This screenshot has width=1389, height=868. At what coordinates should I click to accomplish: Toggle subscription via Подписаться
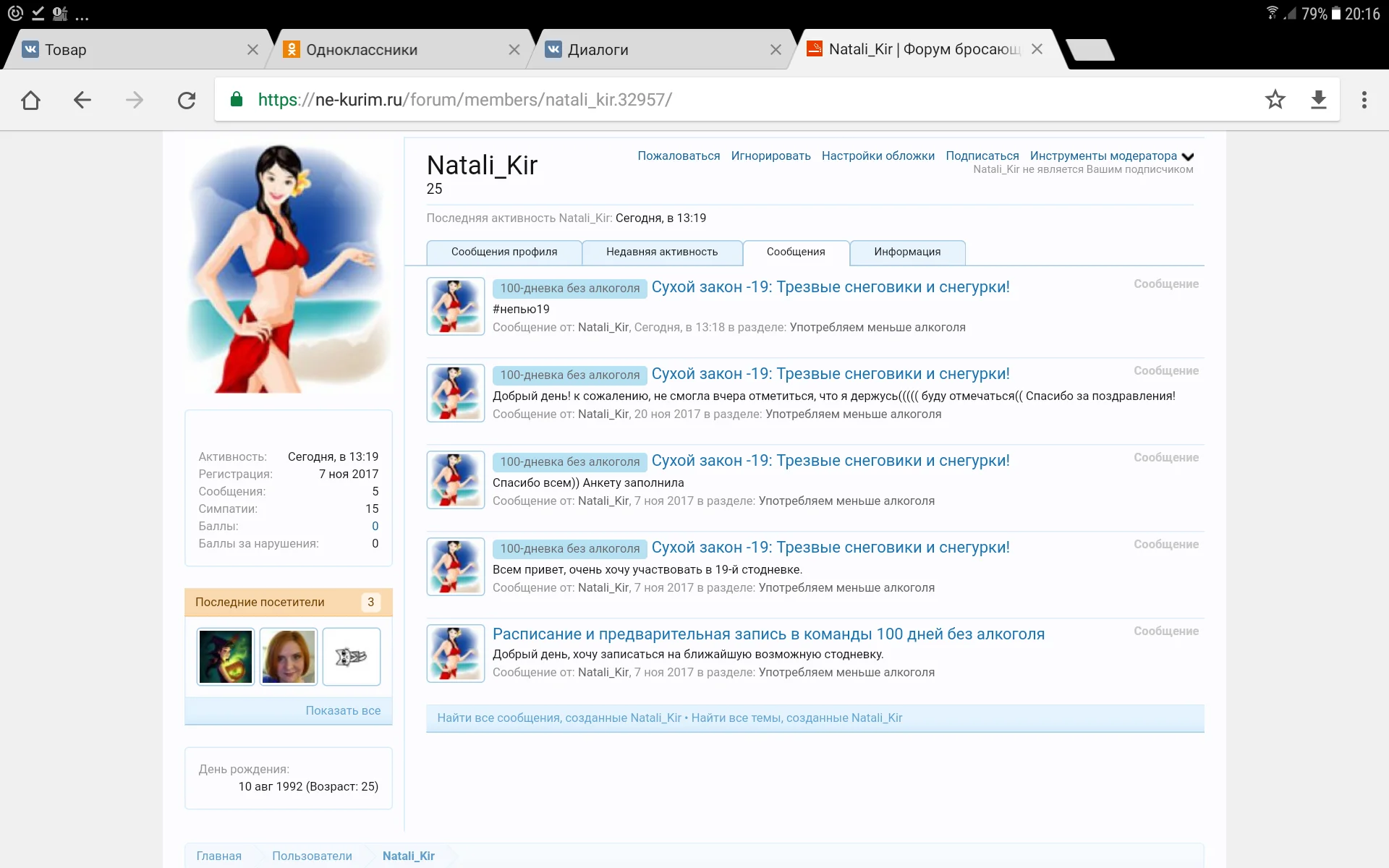tap(982, 156)
